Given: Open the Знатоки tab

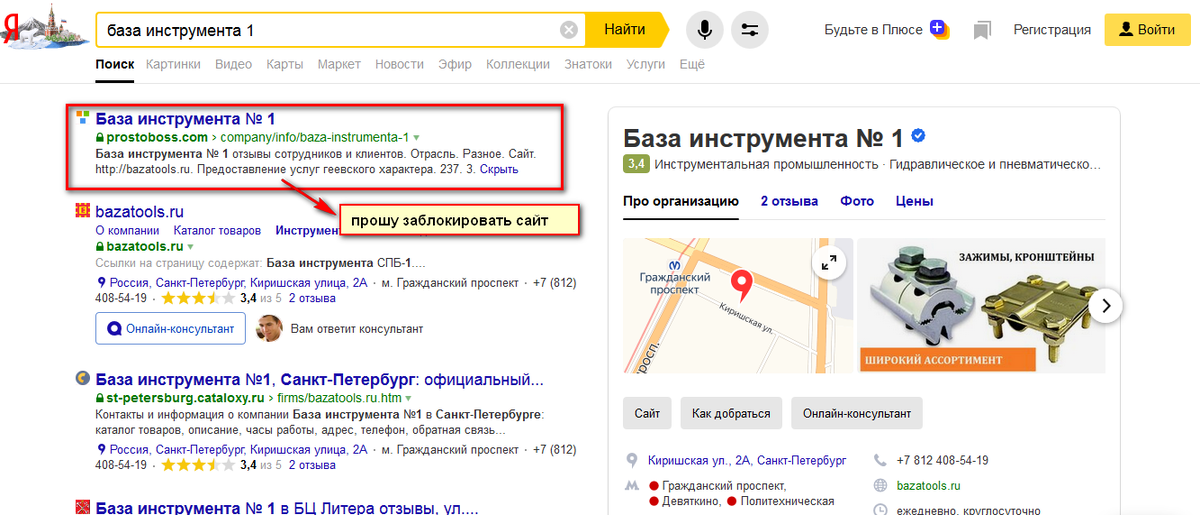Looking at the screenshot, I should [588, 64].
